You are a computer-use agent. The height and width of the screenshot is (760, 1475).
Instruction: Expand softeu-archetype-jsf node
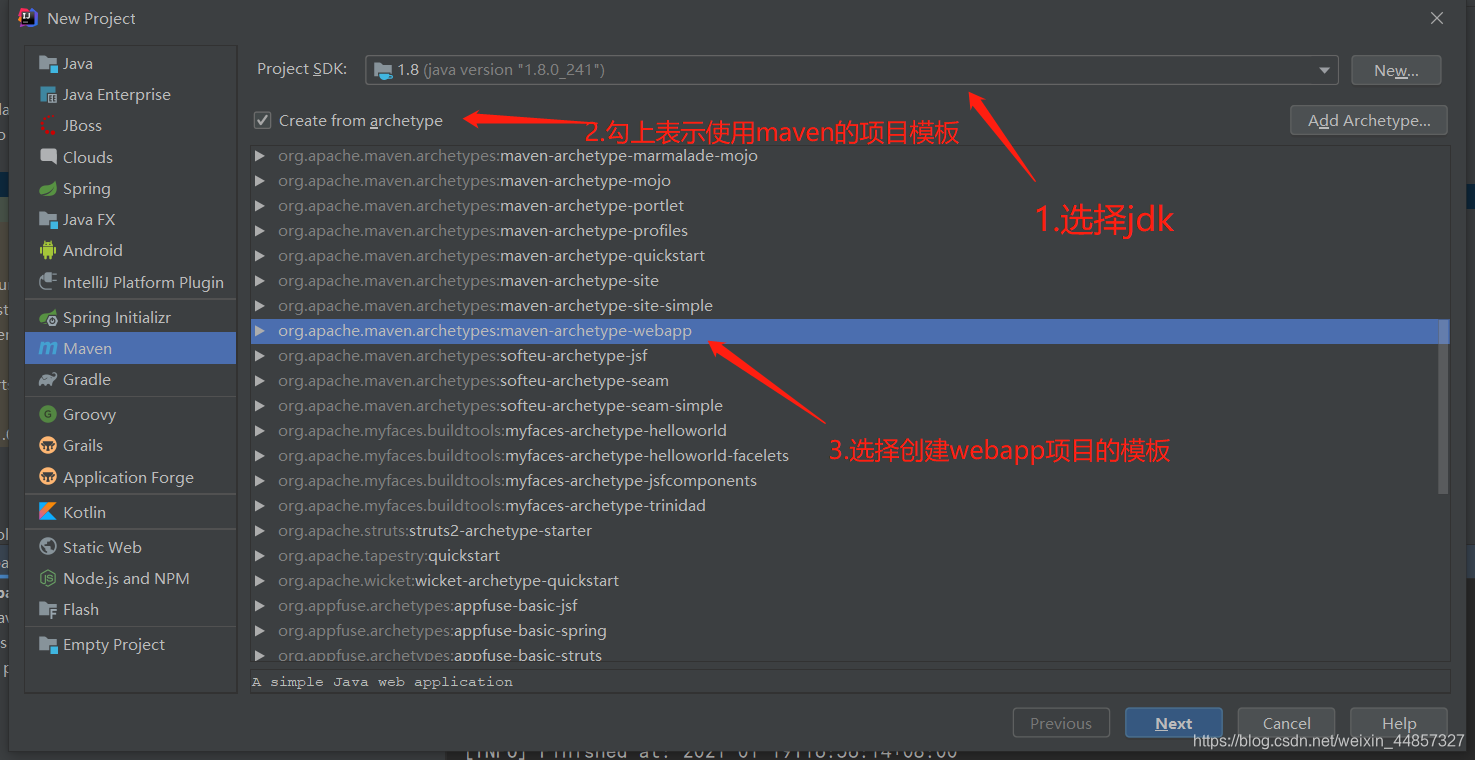(x=260, y=356)
